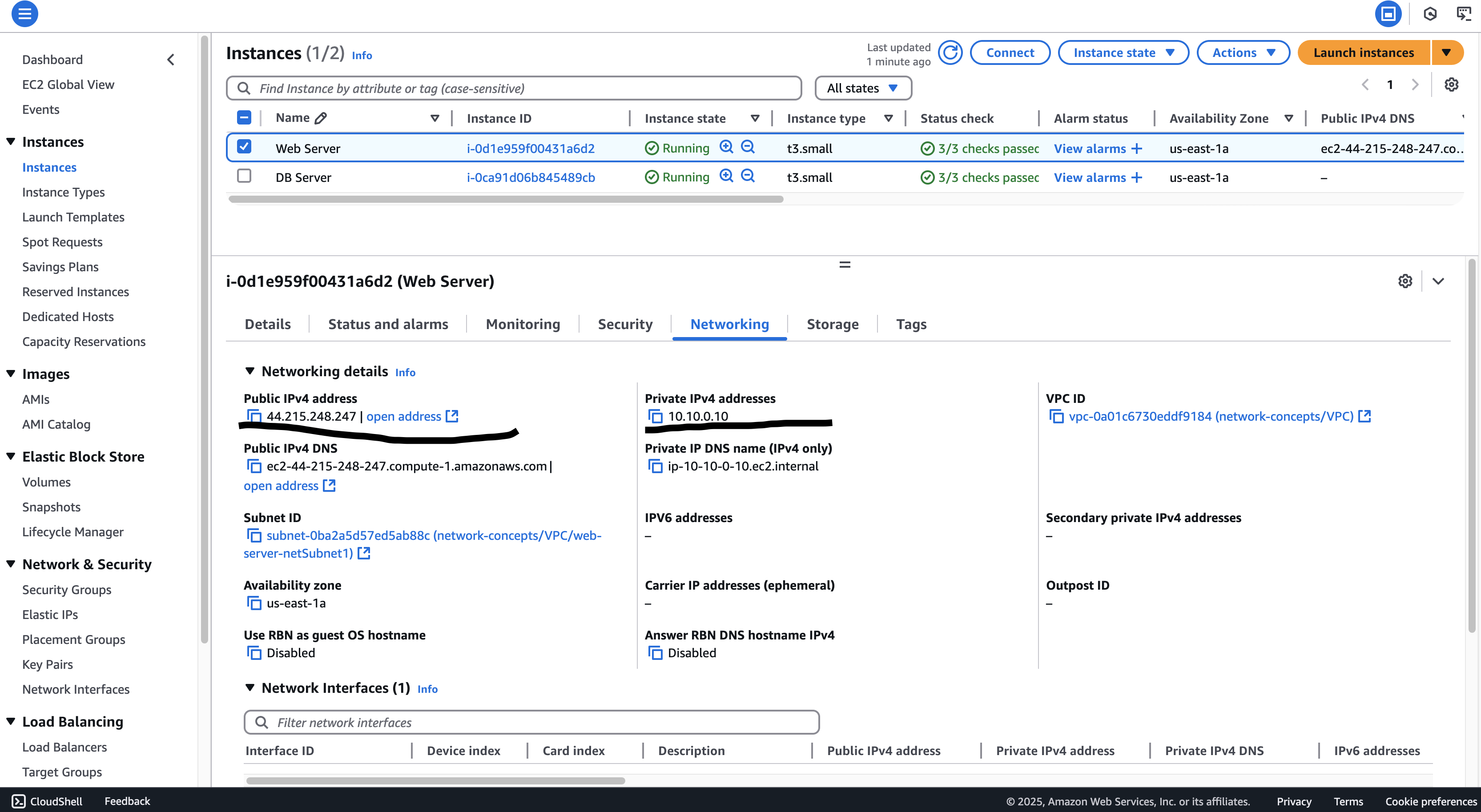1481x812 pixels.
Task: Collapse the Network & Security sidebar group
Action: pyautogui.click(x=10, y=564)
